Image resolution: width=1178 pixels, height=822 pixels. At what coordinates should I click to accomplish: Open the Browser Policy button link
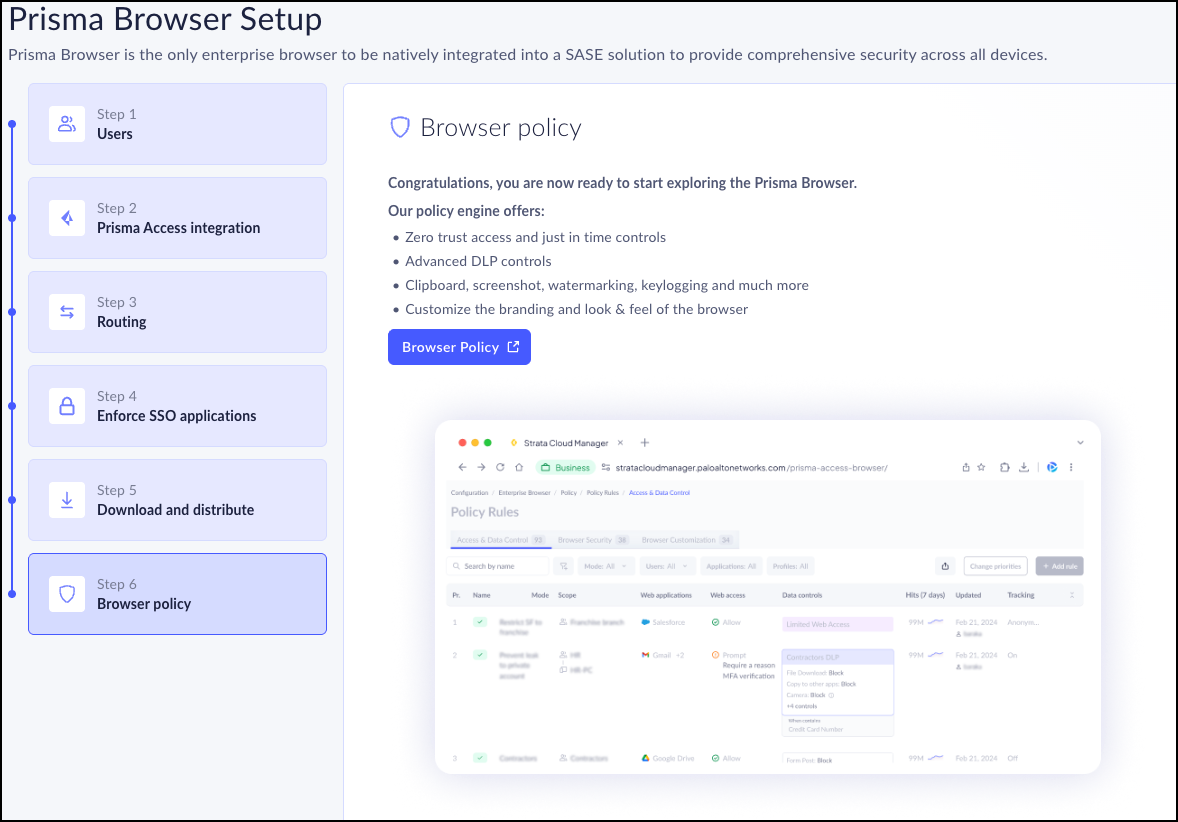coord(459,347)
